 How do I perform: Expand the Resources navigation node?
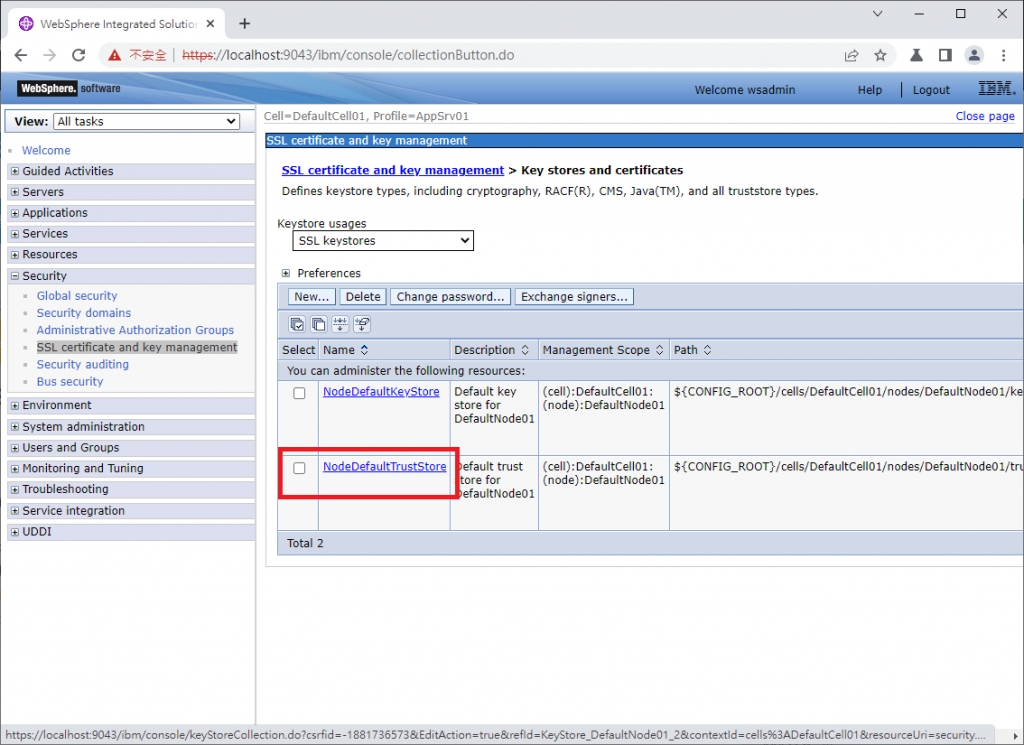coord(15,255)
